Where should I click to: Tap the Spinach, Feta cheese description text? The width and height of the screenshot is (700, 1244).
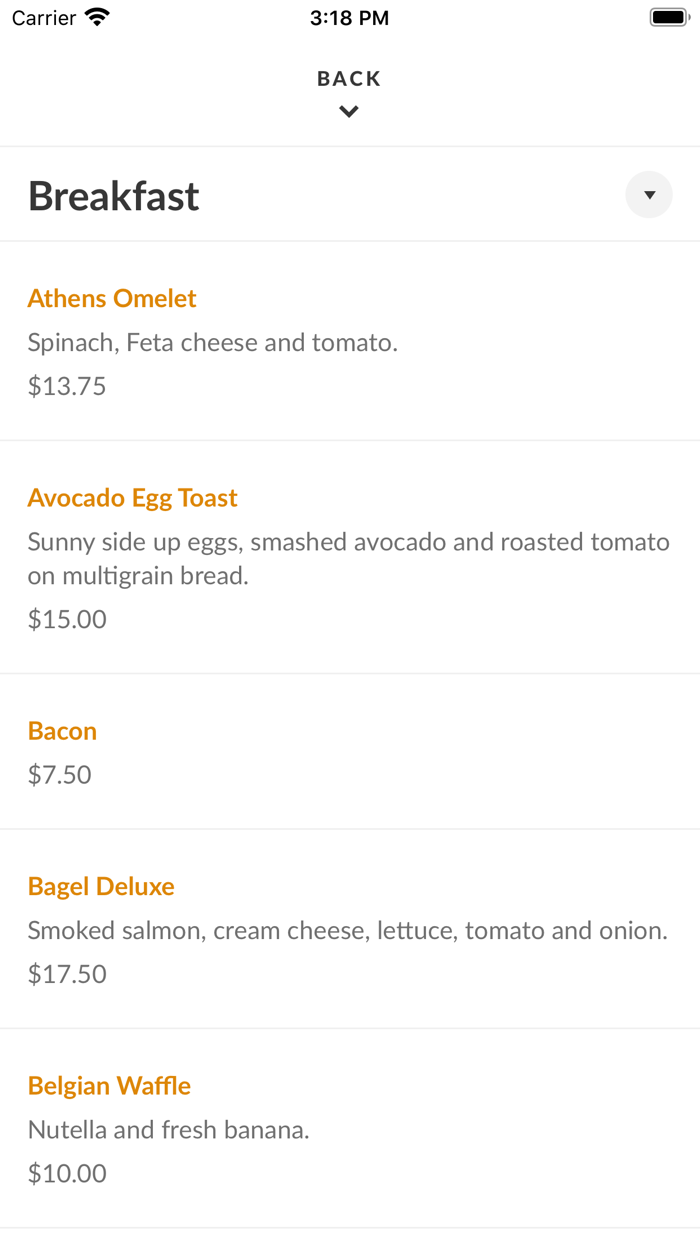tap(213, 343)
